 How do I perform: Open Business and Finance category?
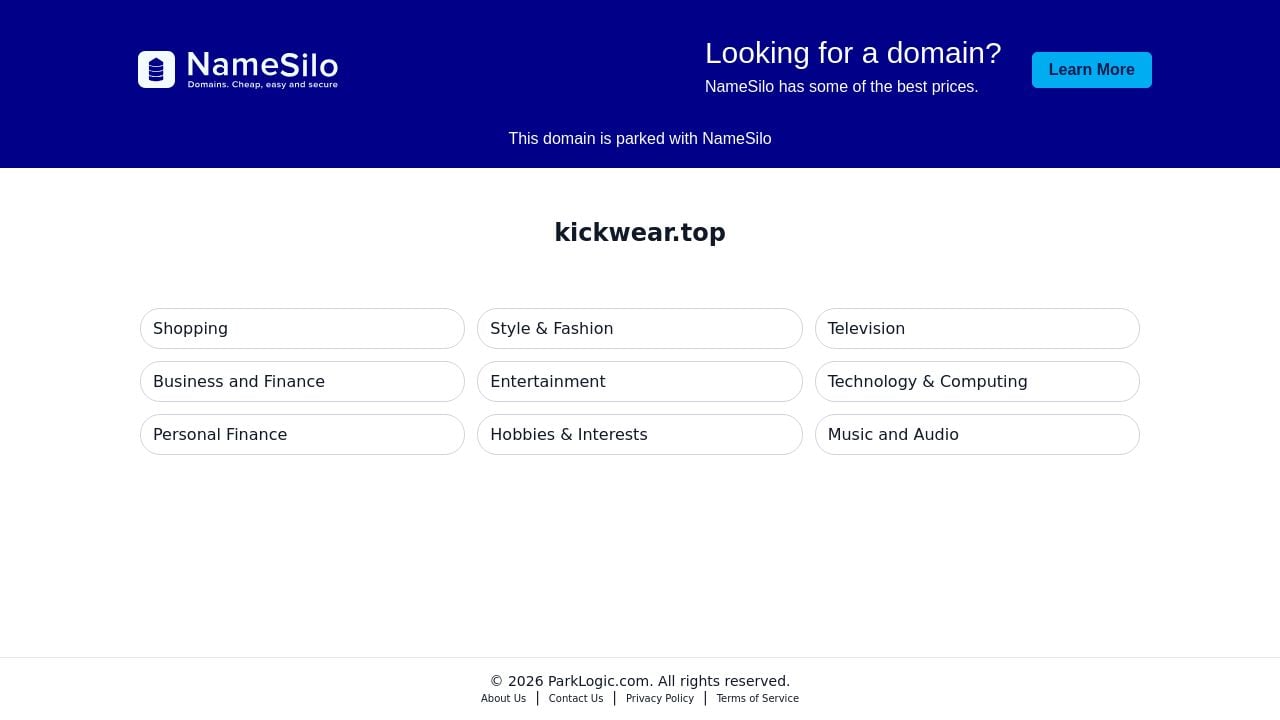302,381
